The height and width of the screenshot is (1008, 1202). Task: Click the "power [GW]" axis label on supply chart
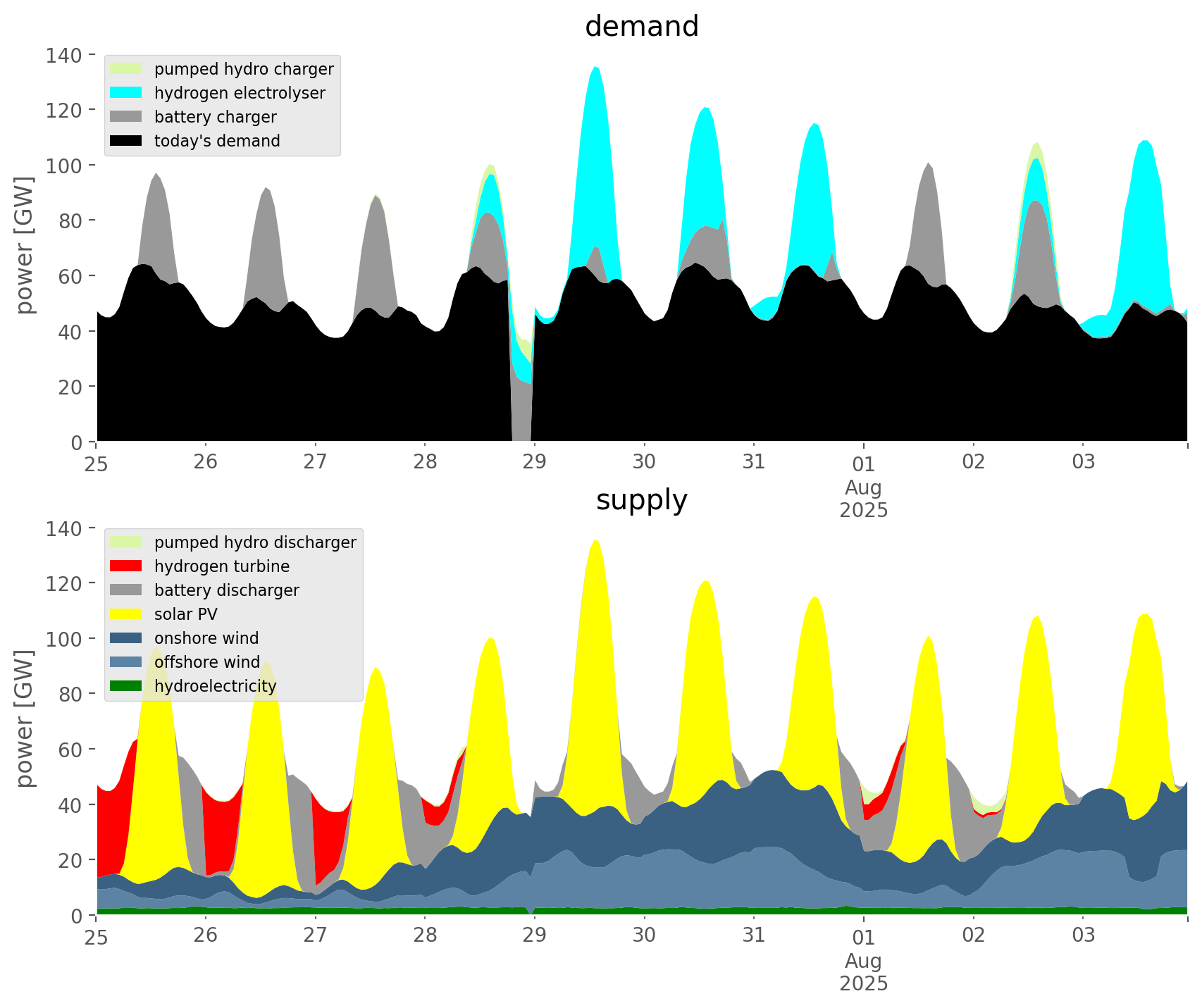click(25, 718)
